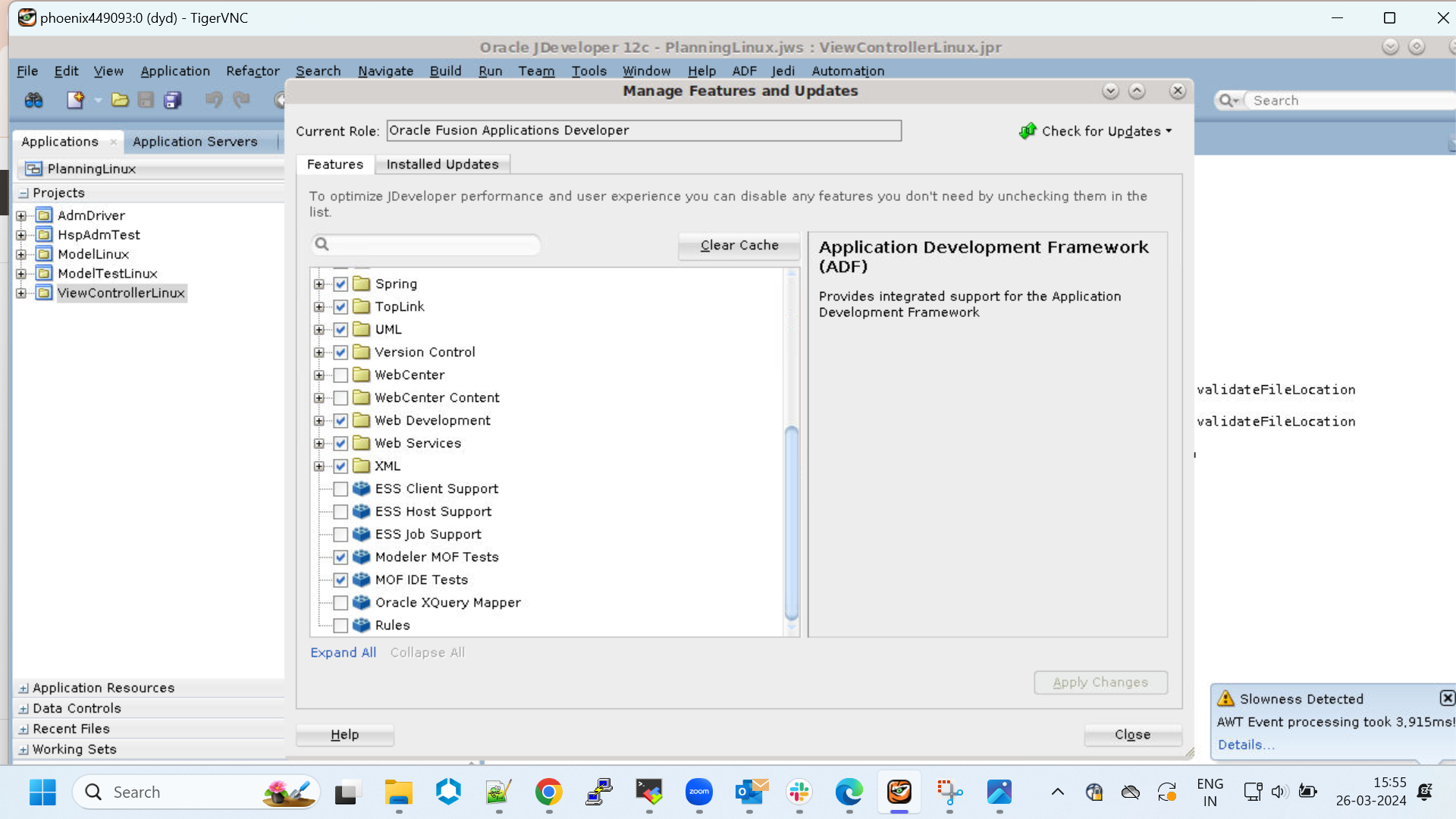
Task: Click the magnifier icon in the feature search field
Action: pos(322,244)
